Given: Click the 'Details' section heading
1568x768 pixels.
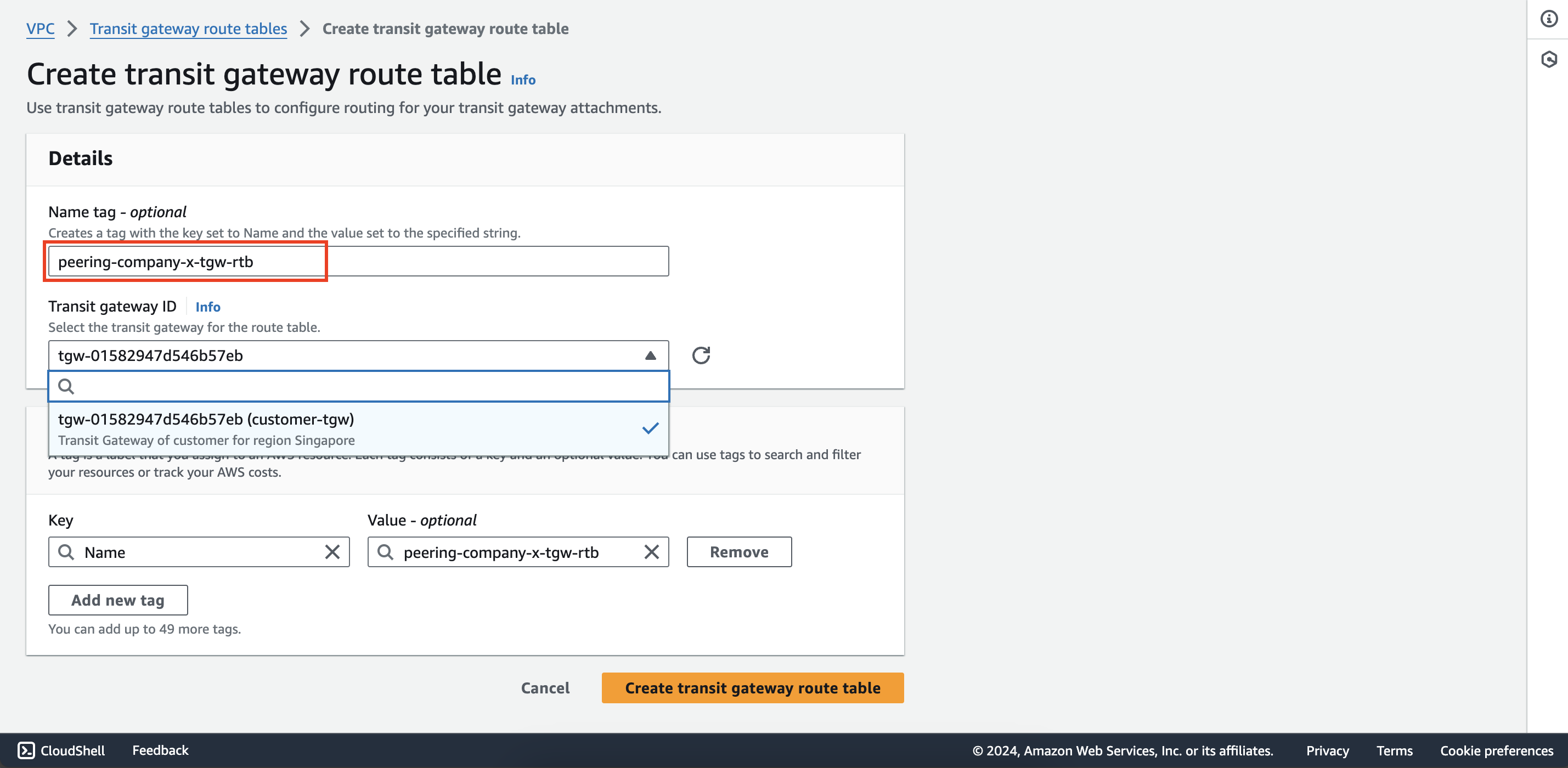Looking at the screenshot, I should tap(80, 158).
